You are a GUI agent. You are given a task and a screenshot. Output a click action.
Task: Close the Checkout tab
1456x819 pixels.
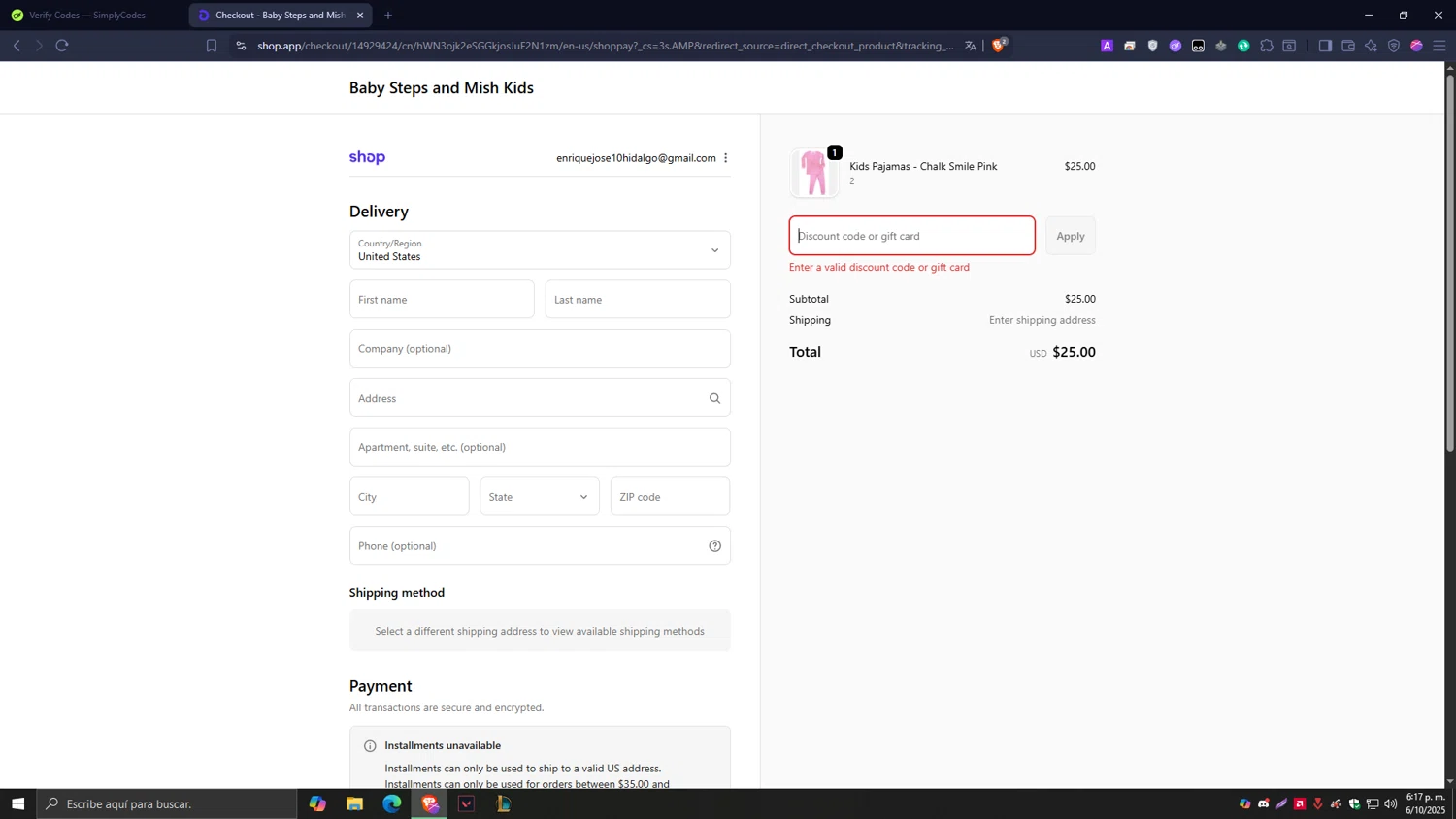360,16
